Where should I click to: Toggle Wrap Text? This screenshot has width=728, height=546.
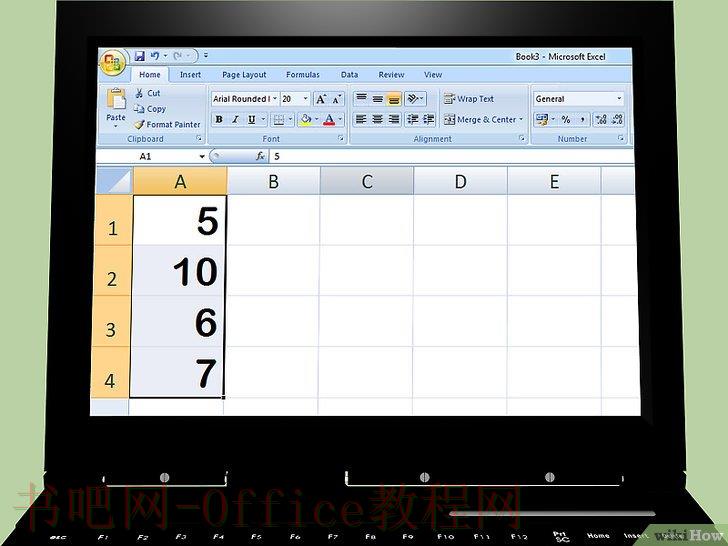click(468, 99)
